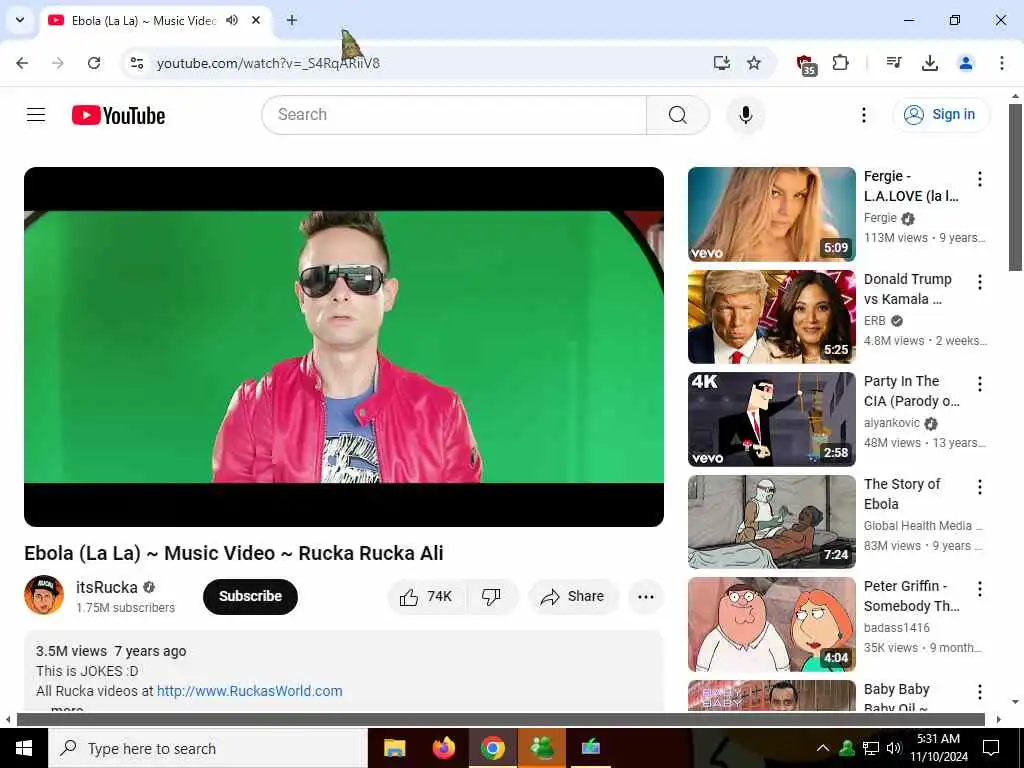The image size is (1024, 768).
Task: Click the address bar URL
Action: tap(268, 63)
